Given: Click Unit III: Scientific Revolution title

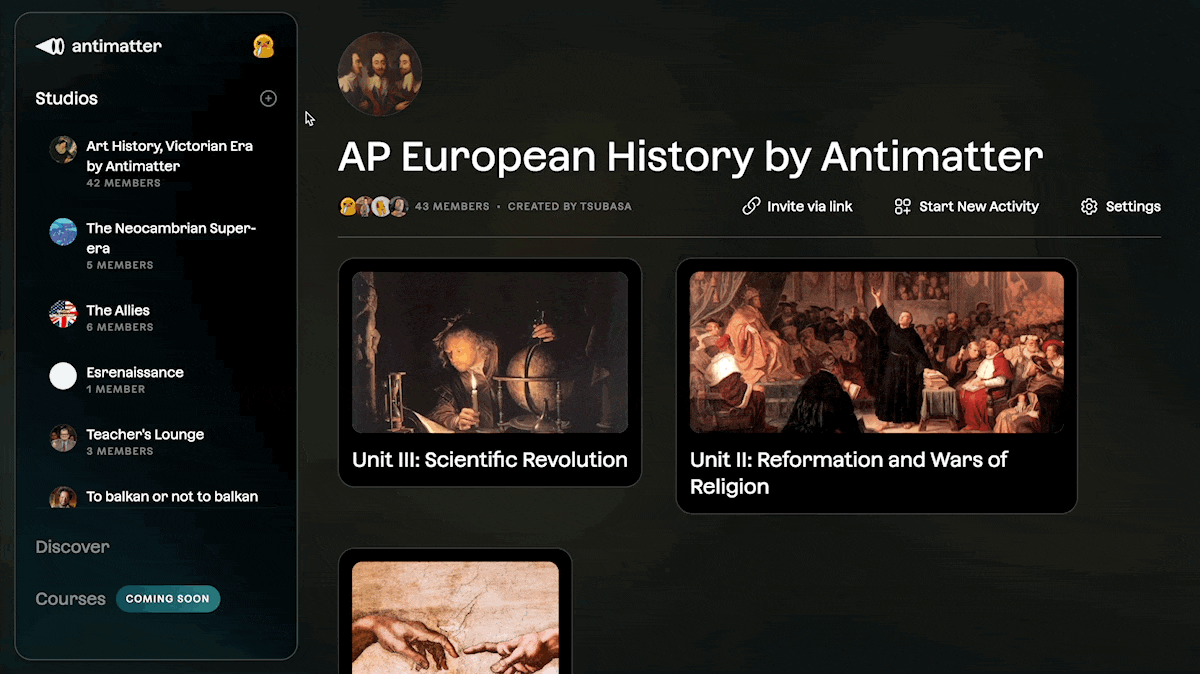Looking at the screenshot, I should [490, 460].
